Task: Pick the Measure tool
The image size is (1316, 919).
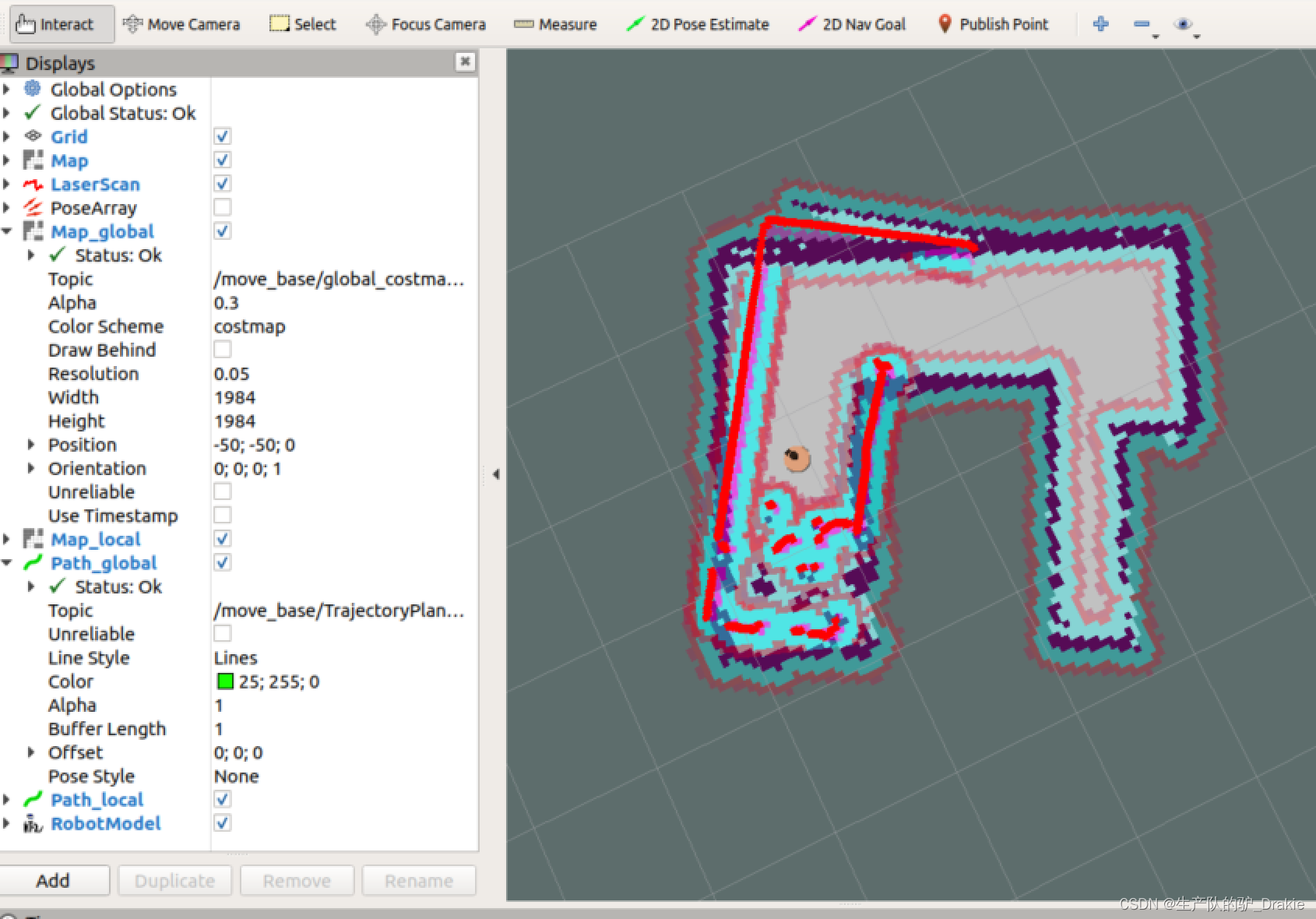Action: click(x=555, y=24)
